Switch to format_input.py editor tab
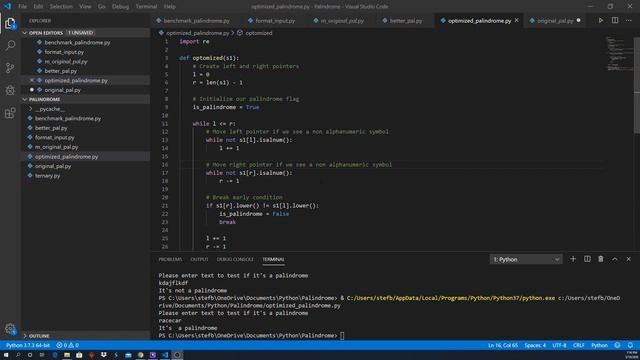The width and height of the screenshot is (640, 360). (275, 20)
